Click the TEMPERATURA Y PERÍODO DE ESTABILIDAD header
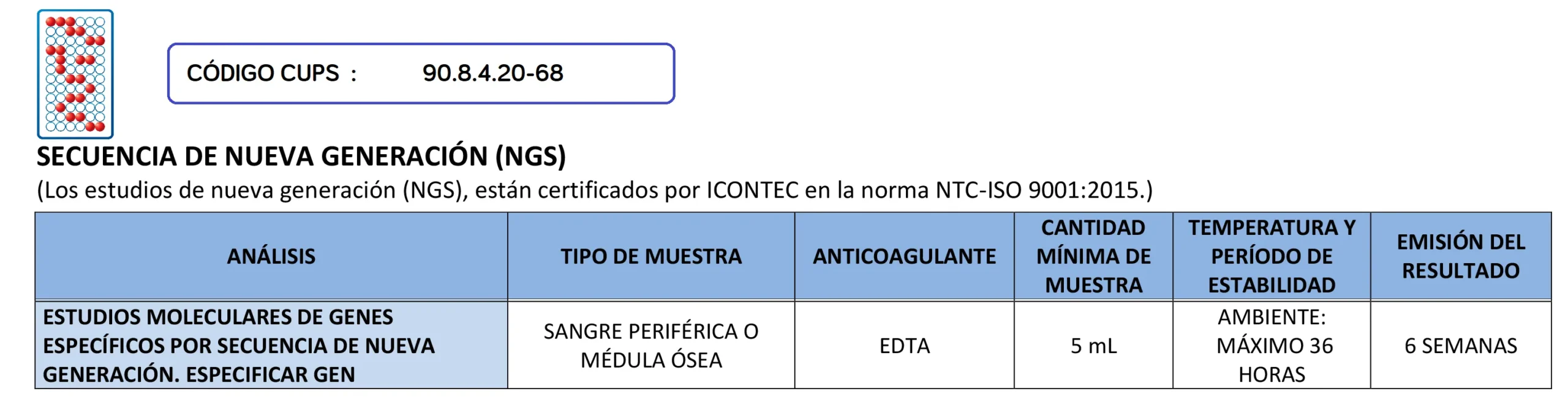Screen dimensions: 1568x405 (x=1272, y=256)
